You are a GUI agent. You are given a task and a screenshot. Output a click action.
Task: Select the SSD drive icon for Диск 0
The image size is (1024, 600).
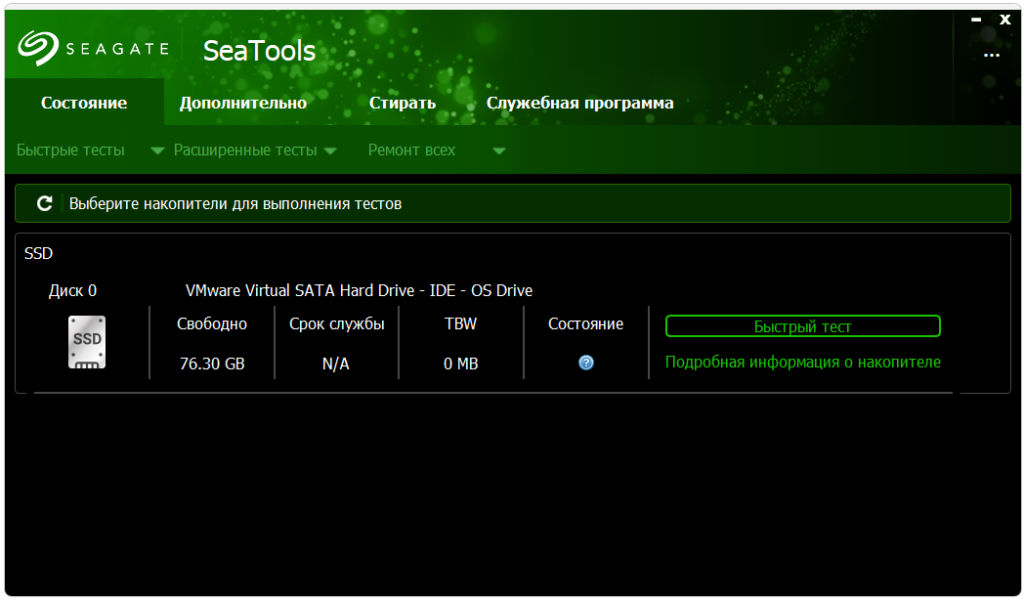(87, 343)
